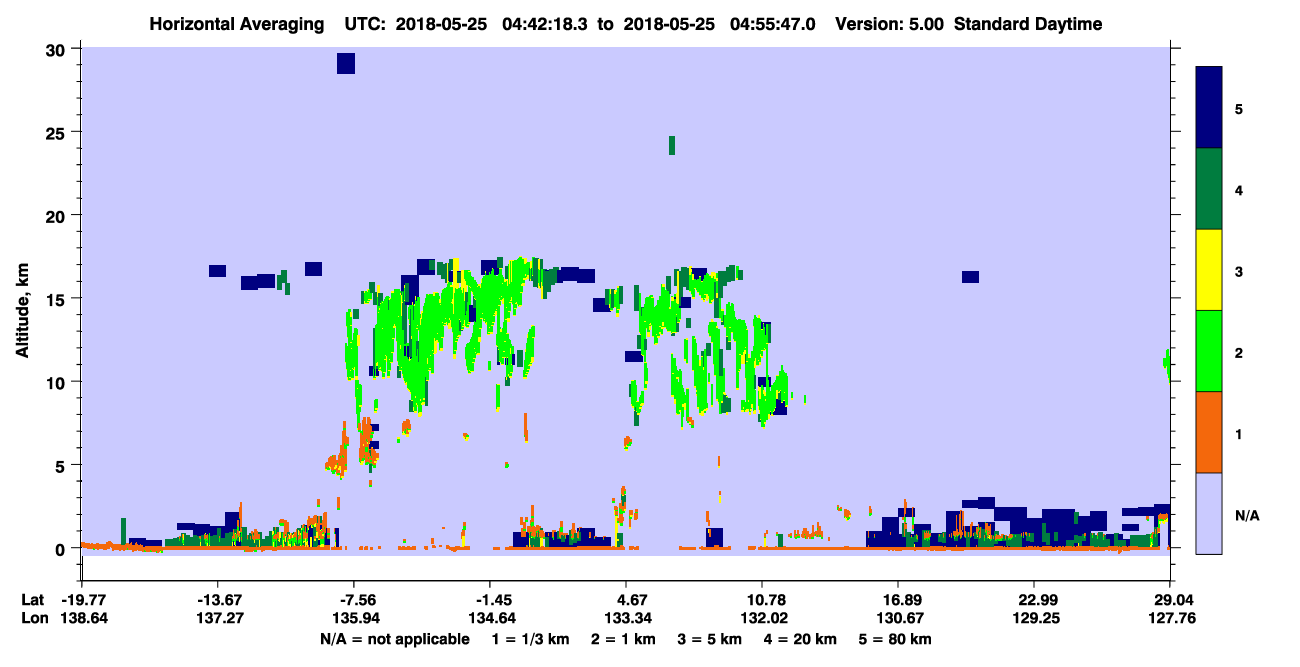
Task: Click the start time '04:42:18.3' in the title
Action: pos(547,24)
